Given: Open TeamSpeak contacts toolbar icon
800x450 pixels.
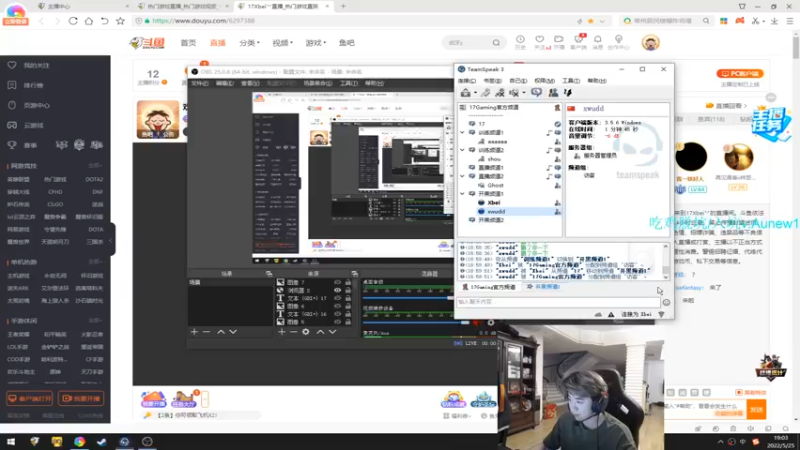Looking at the screenshot, I should [553, 92].
